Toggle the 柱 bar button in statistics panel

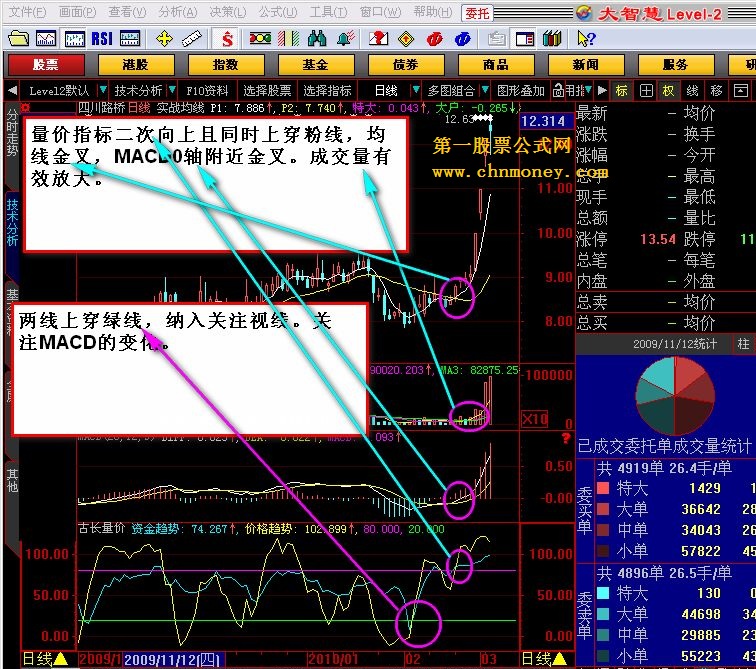pyautogui.click(x=743, y=344)
